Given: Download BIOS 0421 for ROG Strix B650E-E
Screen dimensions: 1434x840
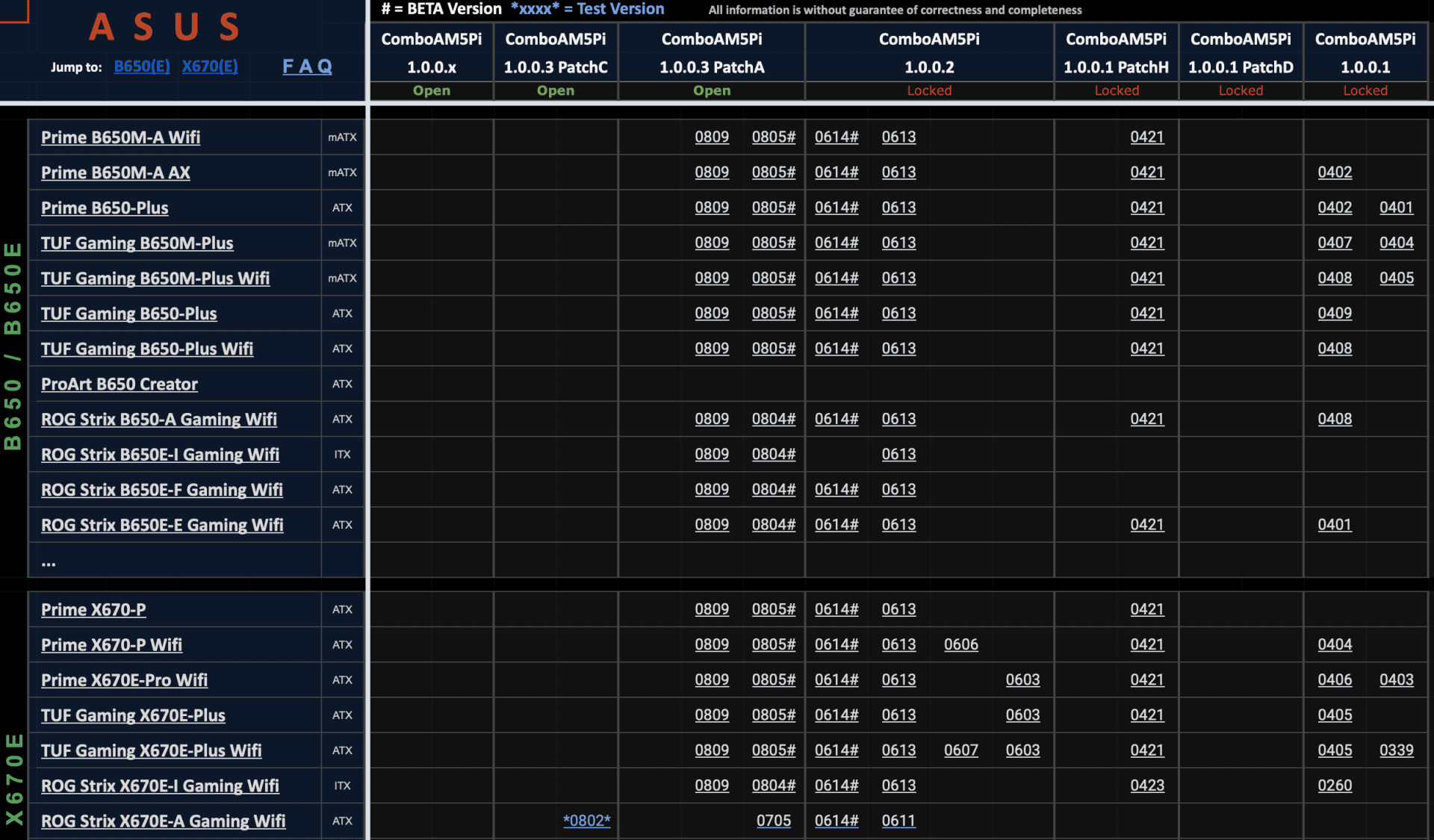Looking at the screenshot, I should 1147,524.
